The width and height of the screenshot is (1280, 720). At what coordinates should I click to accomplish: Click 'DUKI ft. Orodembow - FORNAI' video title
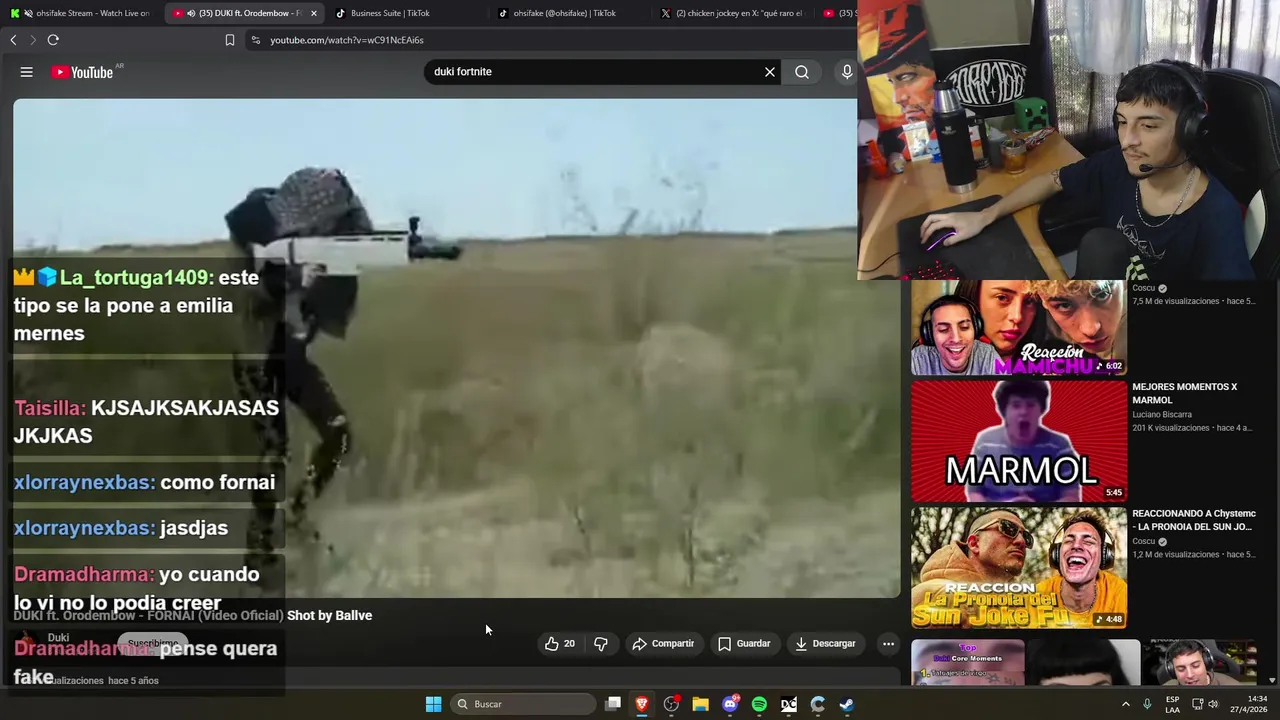click(148, 615)
